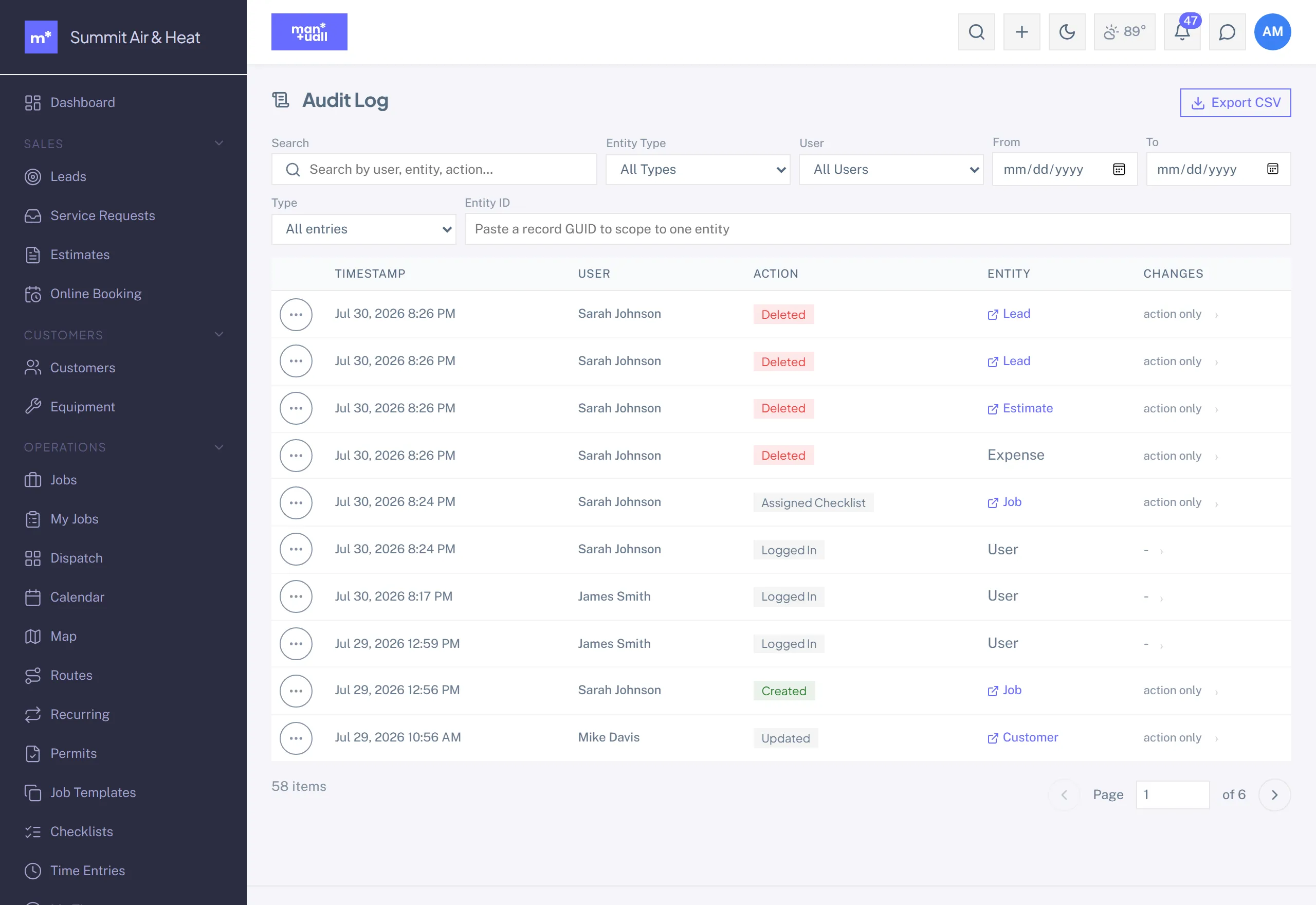Open the chat messages icon
The height and width of the screenshot is (905, 1316).
[x=1227, y=32]
